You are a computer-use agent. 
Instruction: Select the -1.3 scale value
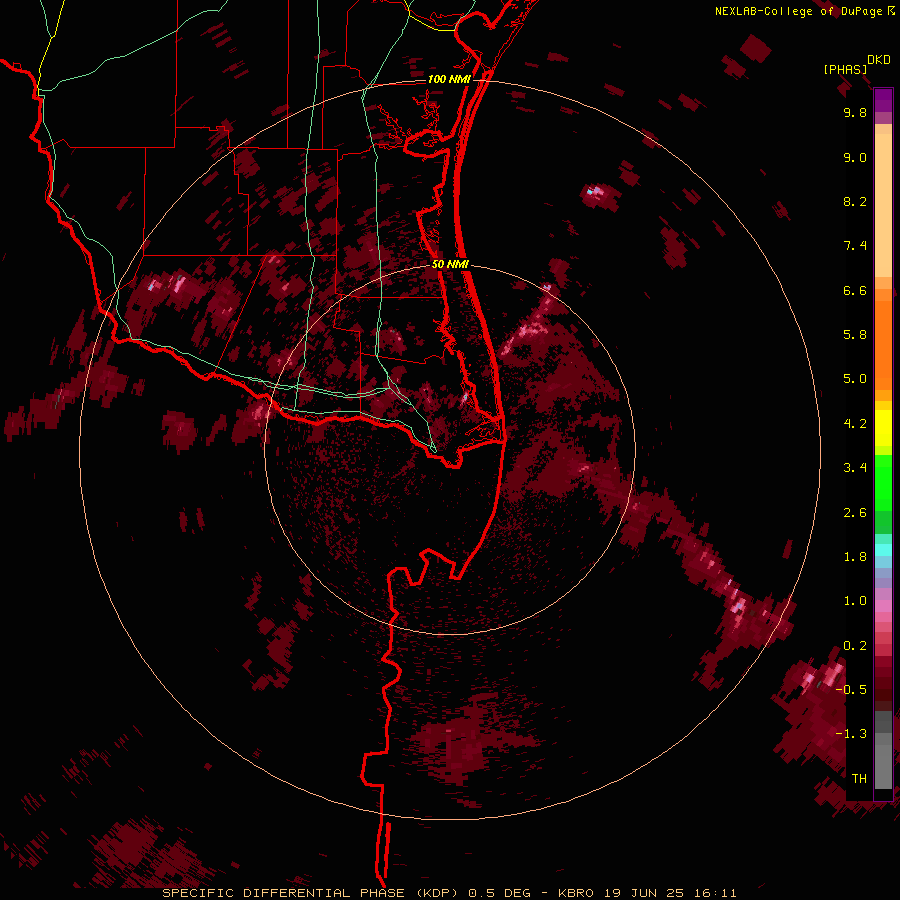(851, 734)
